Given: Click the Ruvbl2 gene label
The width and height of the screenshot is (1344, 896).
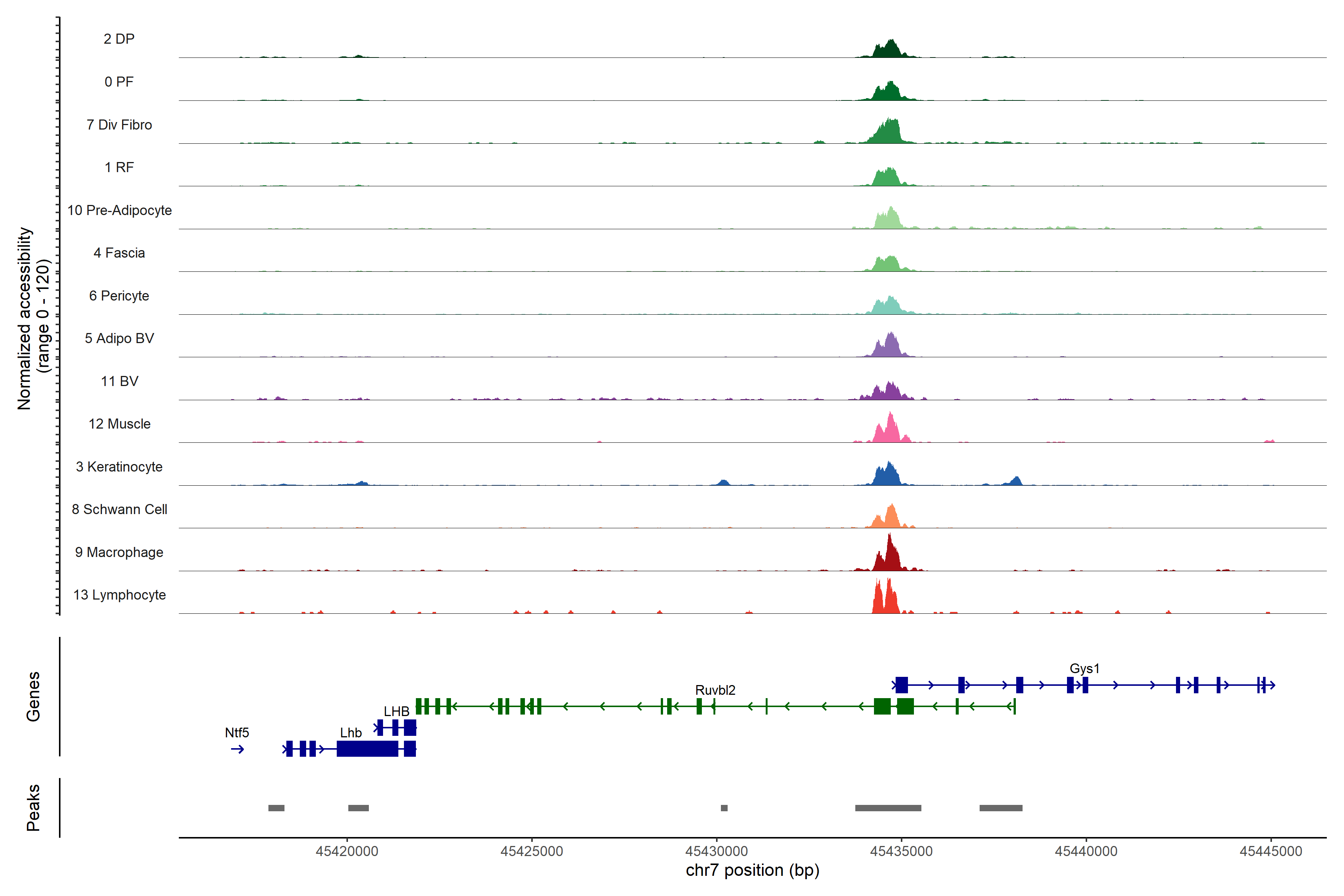Looking at the screenshot, I should (715, 690).
